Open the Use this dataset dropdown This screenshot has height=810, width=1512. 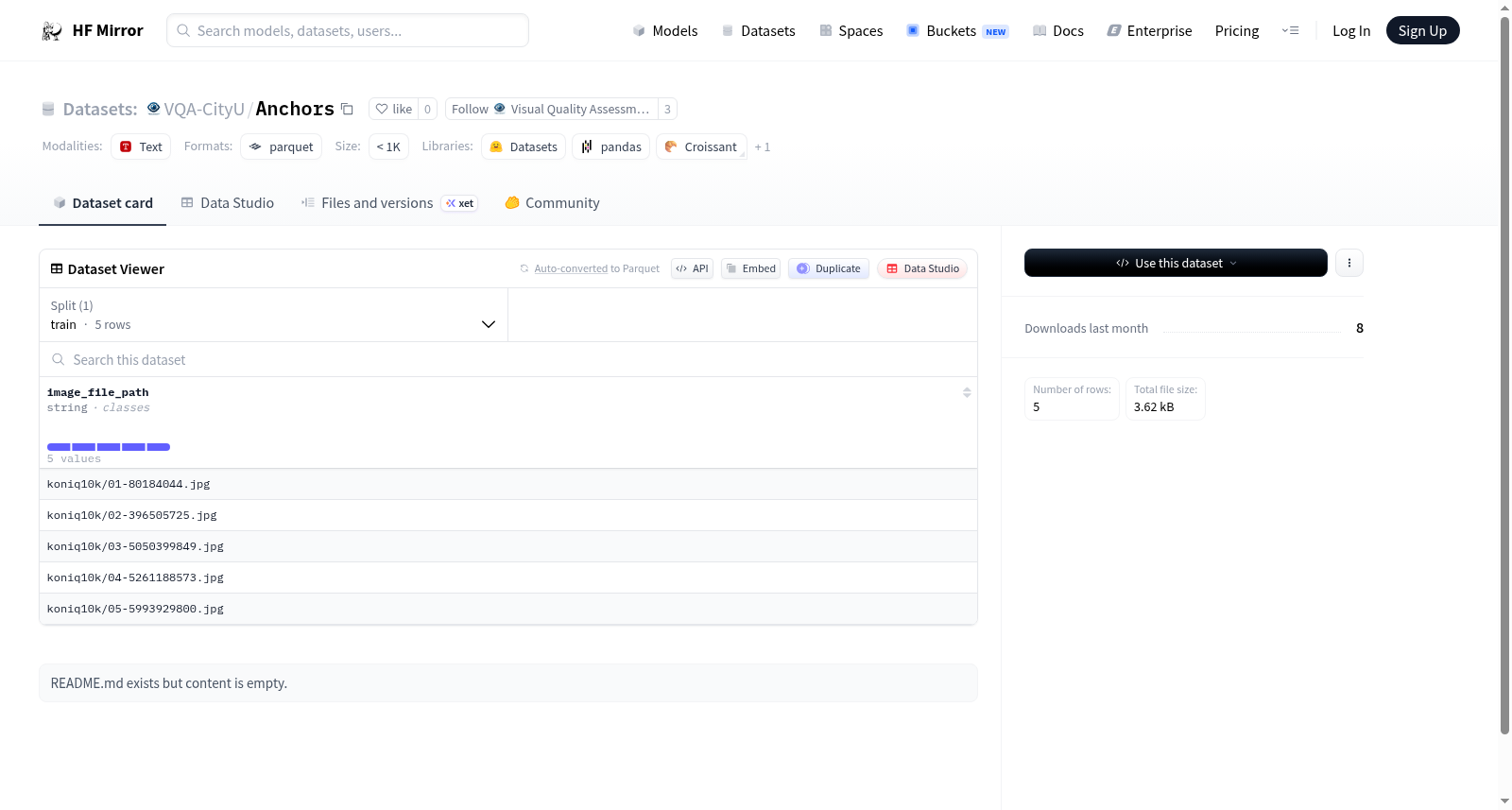pyautogui.click(x=1176, y=263)
